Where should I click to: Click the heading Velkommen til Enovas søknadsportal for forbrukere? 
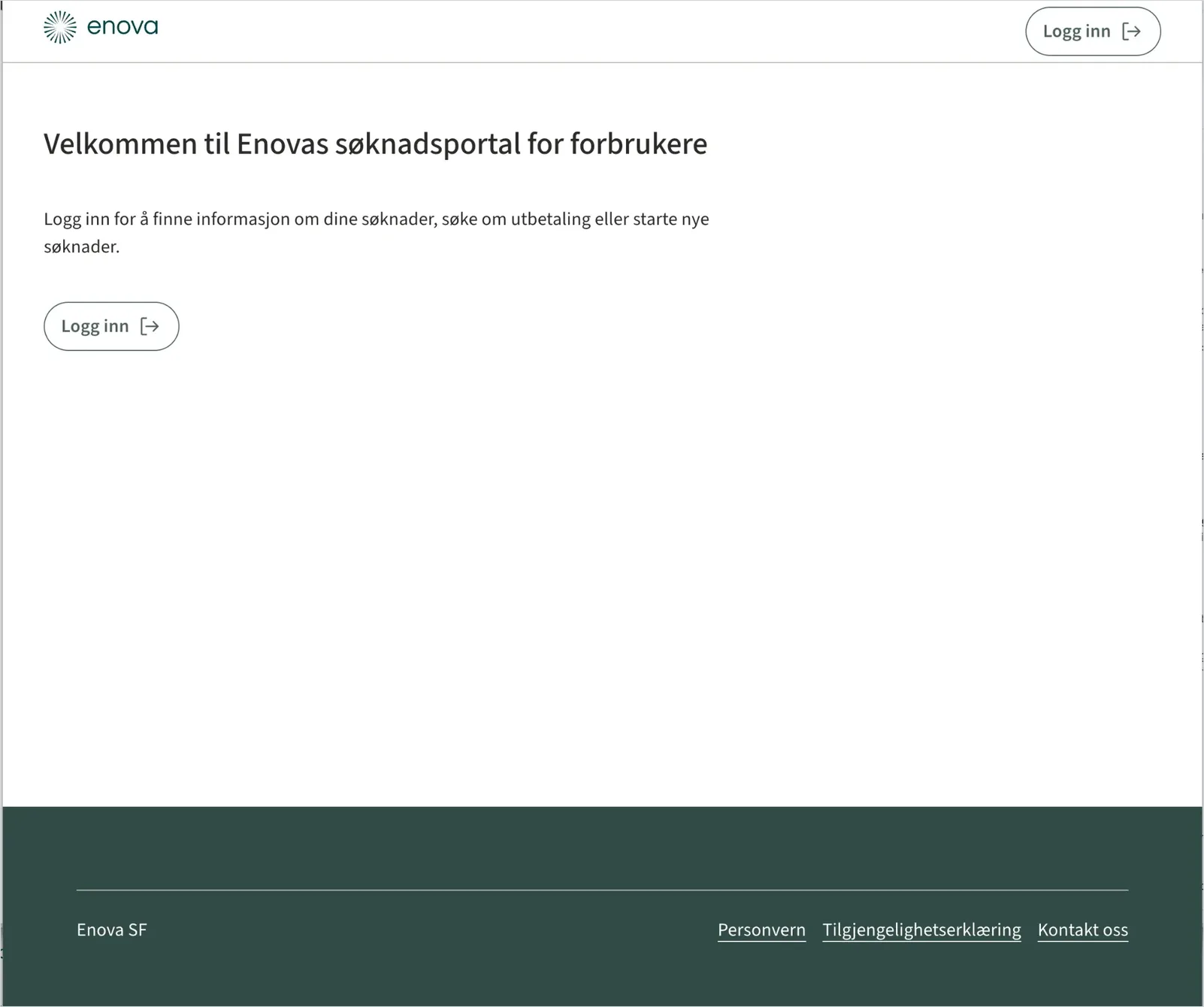click(x=375, y=144)
